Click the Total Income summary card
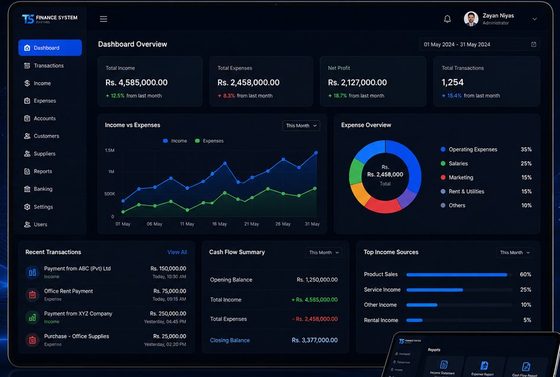This screenshot has width=560, height=377. 150,81
